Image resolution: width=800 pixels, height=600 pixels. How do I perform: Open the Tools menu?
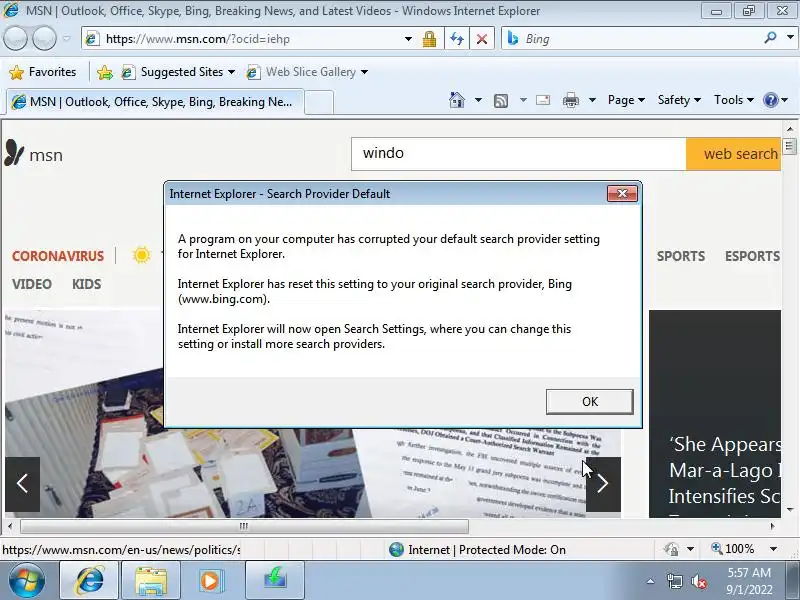[733, 100]
